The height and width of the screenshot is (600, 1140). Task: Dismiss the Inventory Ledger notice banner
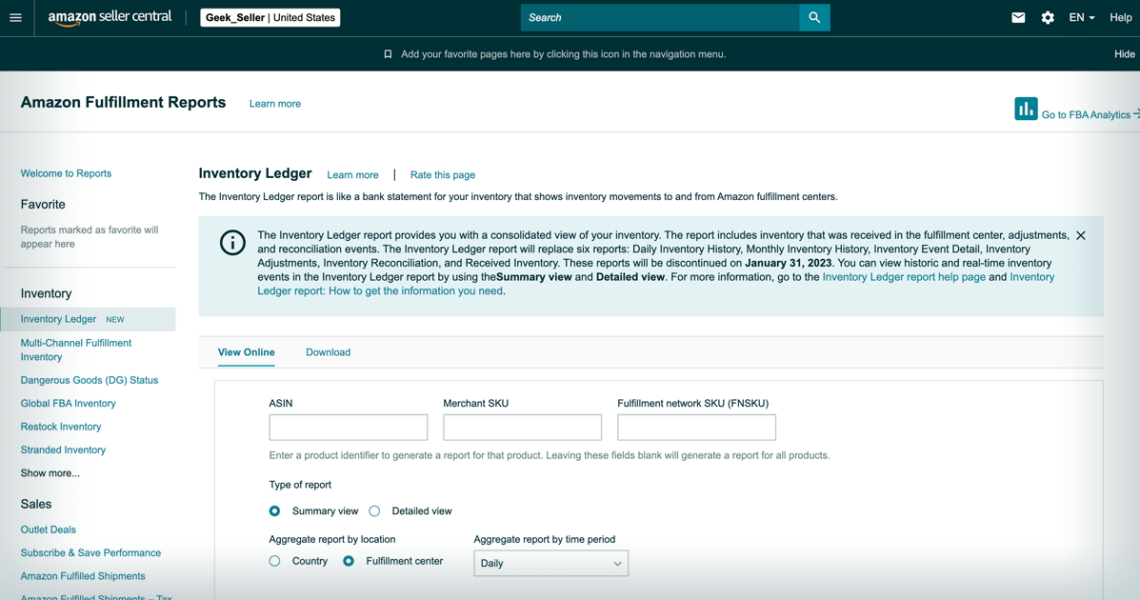(1080, 235)
